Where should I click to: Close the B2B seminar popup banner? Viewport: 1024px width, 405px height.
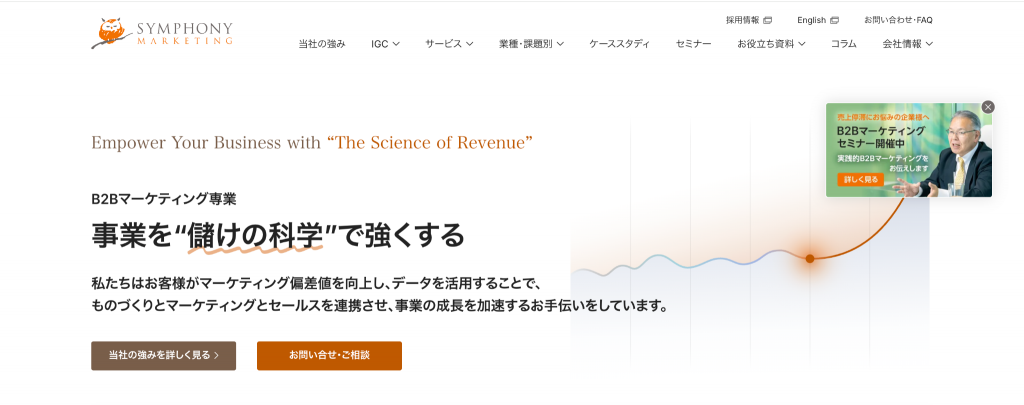tap(988, 106)
